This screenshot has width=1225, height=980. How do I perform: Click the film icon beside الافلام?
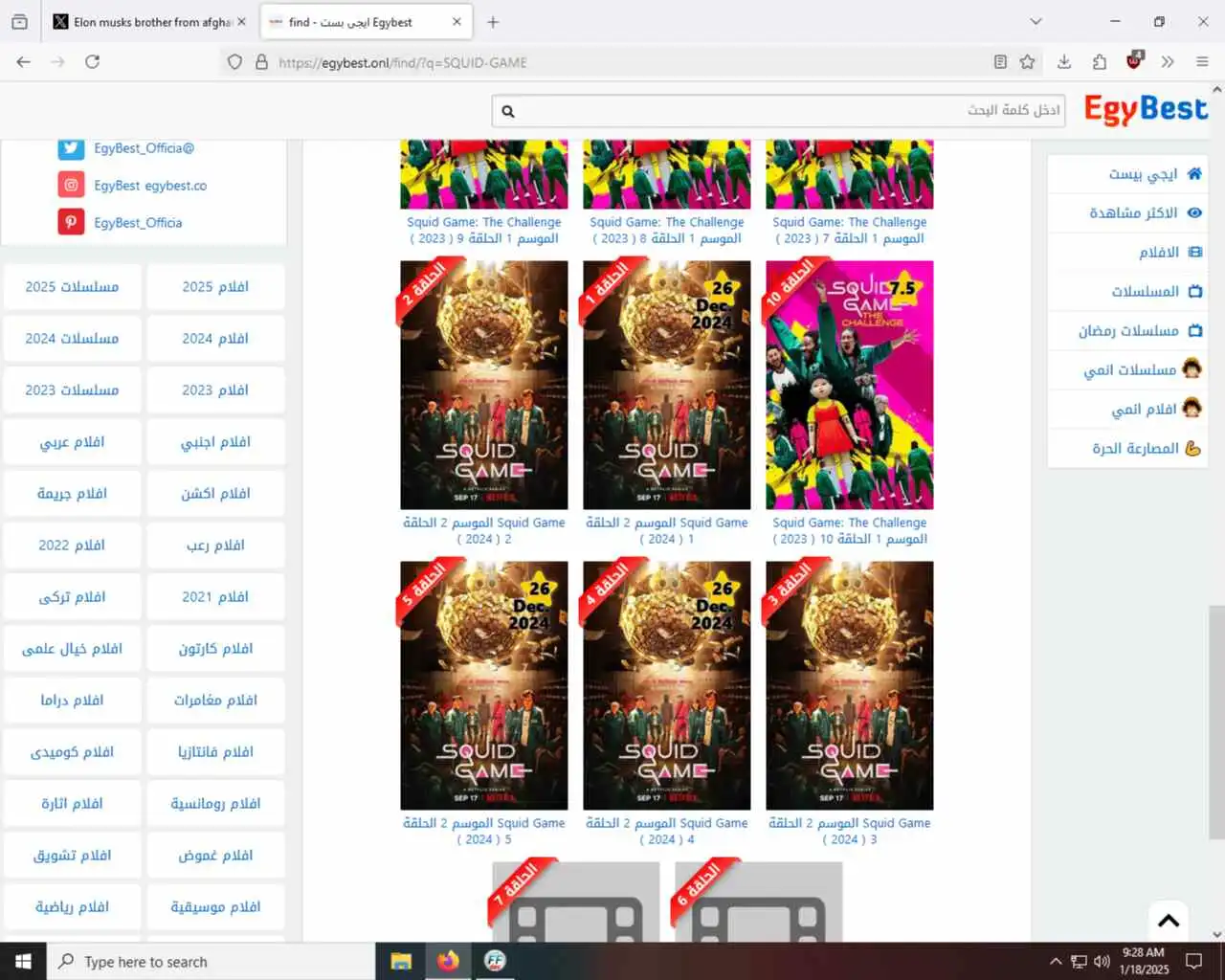click(x=1194, y=252)
